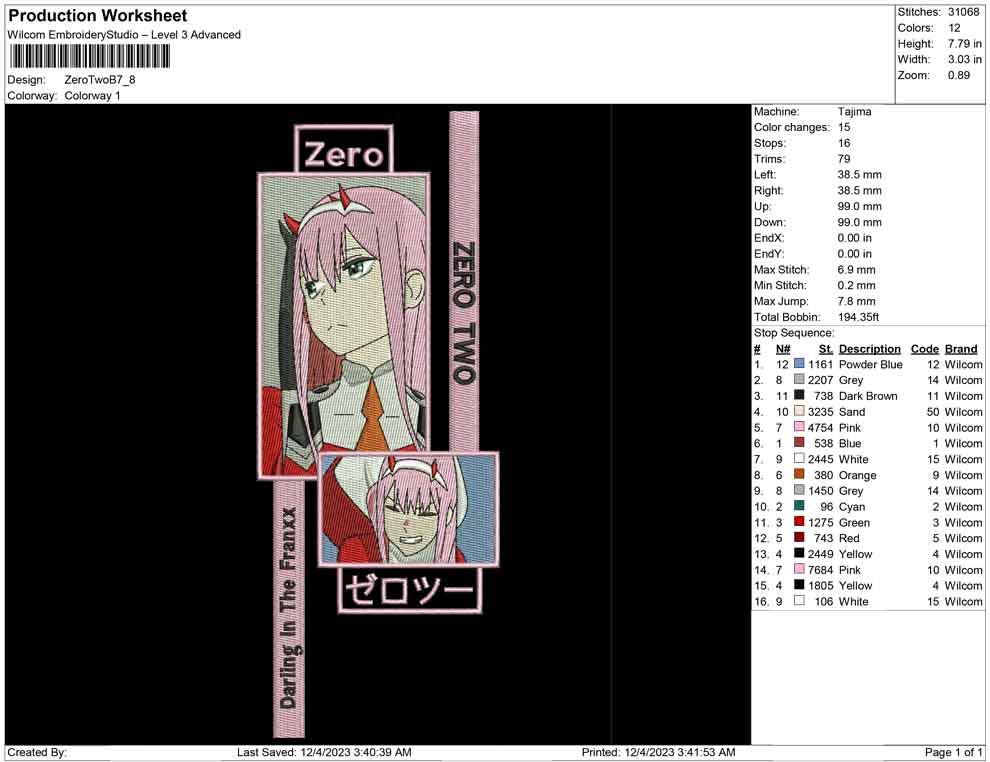
Task: Click the Powder Blue color swatch in row 1
Action: point(799,364)
